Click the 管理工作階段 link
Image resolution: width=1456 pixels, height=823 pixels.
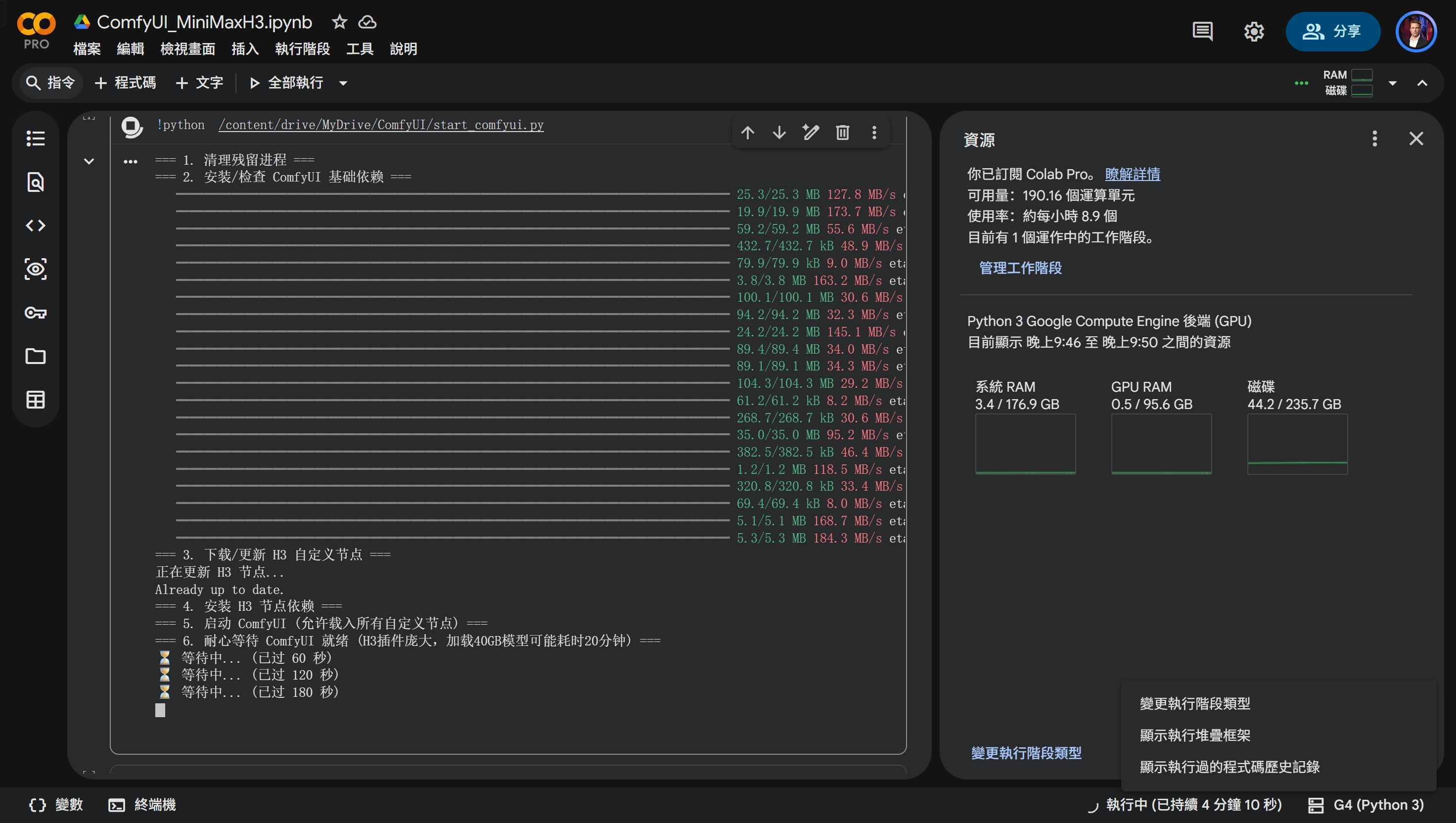tap(1020, 268)
